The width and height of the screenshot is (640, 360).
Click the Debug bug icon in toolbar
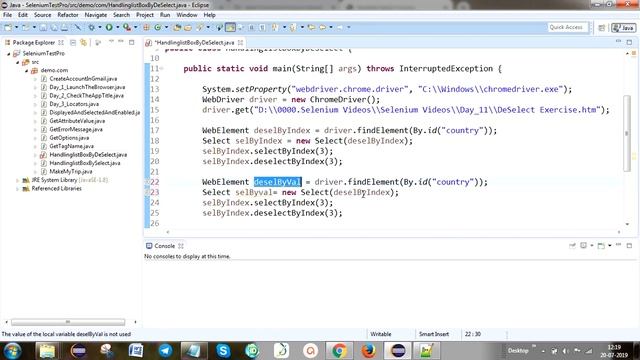pyautogui.click(x=91, y=27)
